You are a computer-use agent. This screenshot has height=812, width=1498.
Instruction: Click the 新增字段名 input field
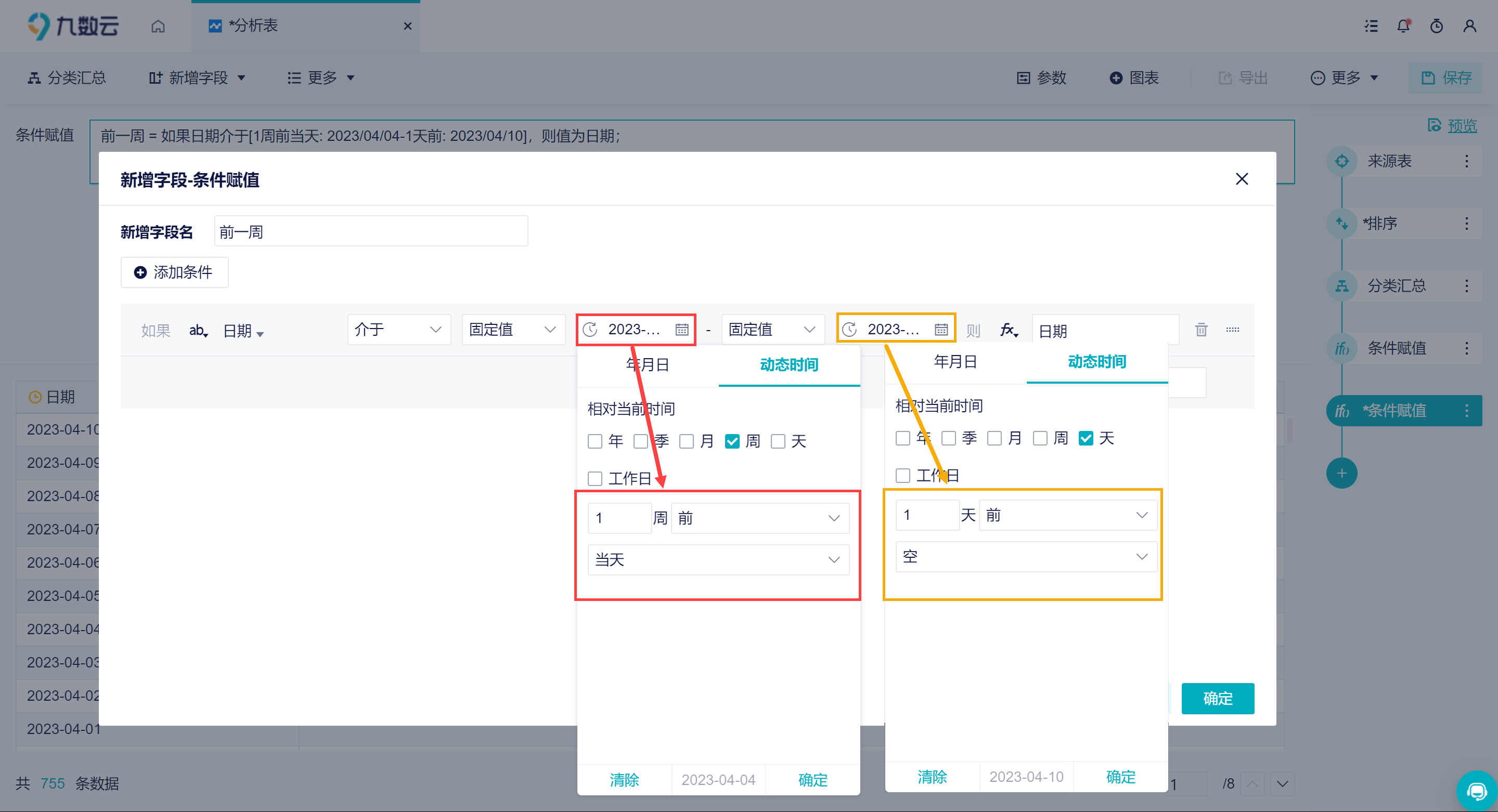pyautogui.click(x=371, y=232)
